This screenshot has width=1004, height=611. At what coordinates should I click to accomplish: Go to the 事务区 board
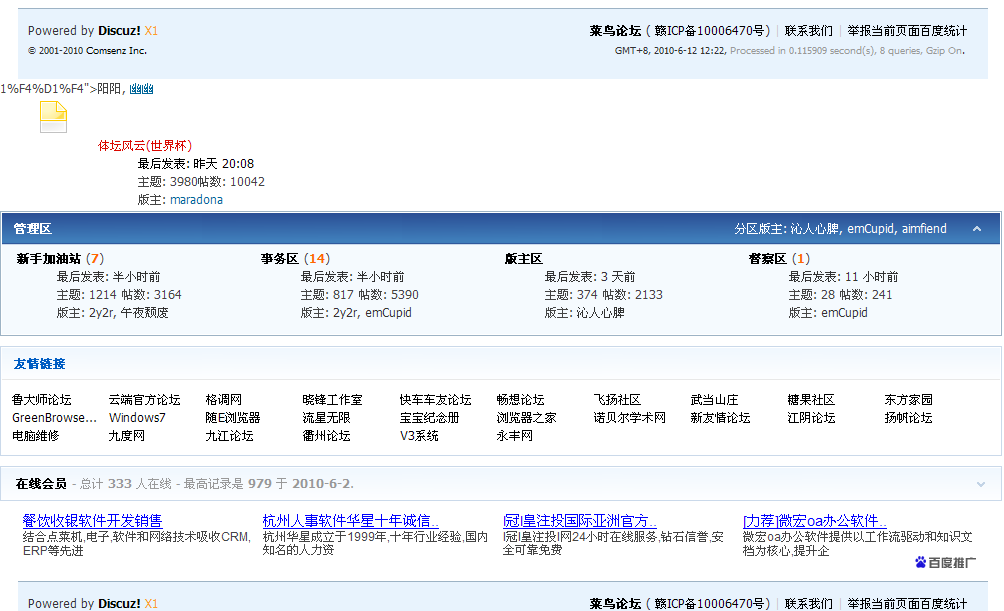[280, 259]
